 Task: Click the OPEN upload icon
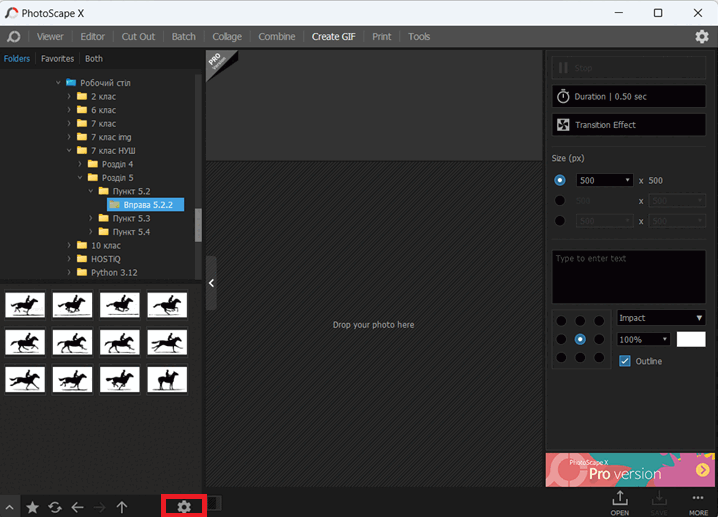coord(620,503)
